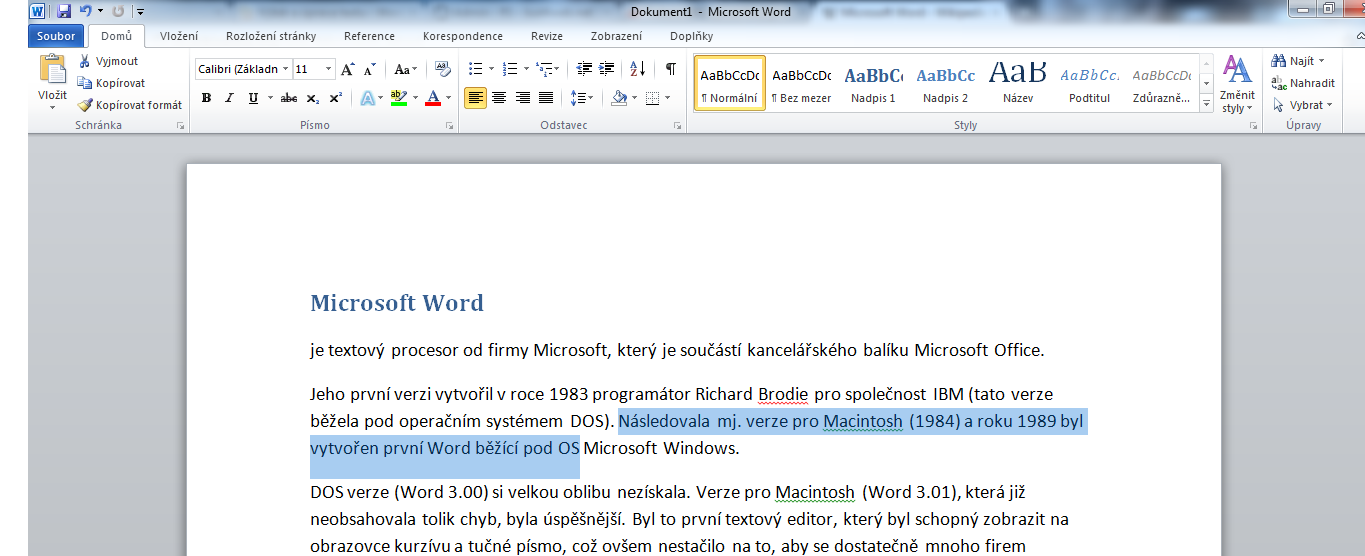
Task: Open the Customize Quick Access Toolbar arrow
Action: [x=140, y=12]
